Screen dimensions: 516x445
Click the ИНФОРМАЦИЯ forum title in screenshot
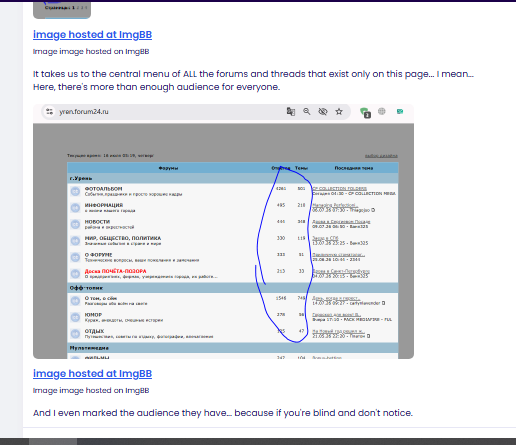(104, 205)
